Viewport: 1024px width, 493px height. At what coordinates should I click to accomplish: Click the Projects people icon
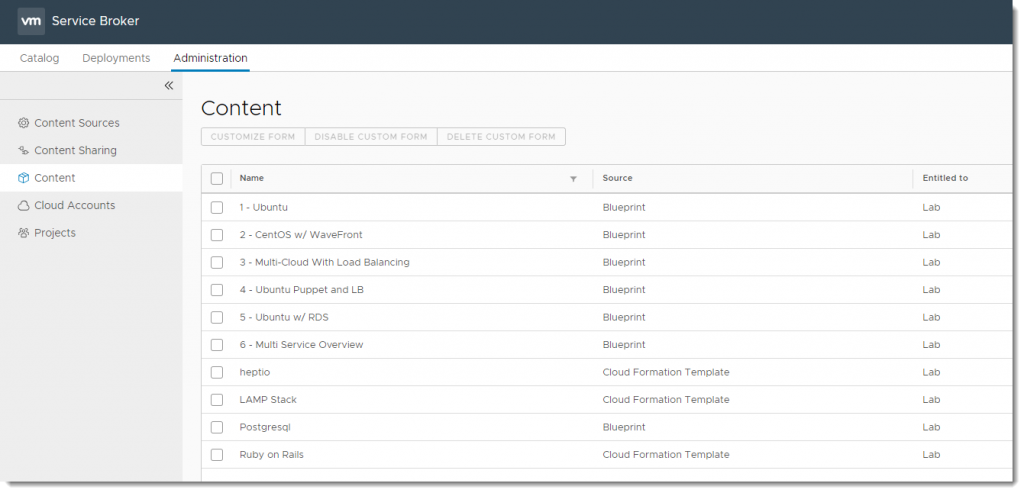(24, 233)
